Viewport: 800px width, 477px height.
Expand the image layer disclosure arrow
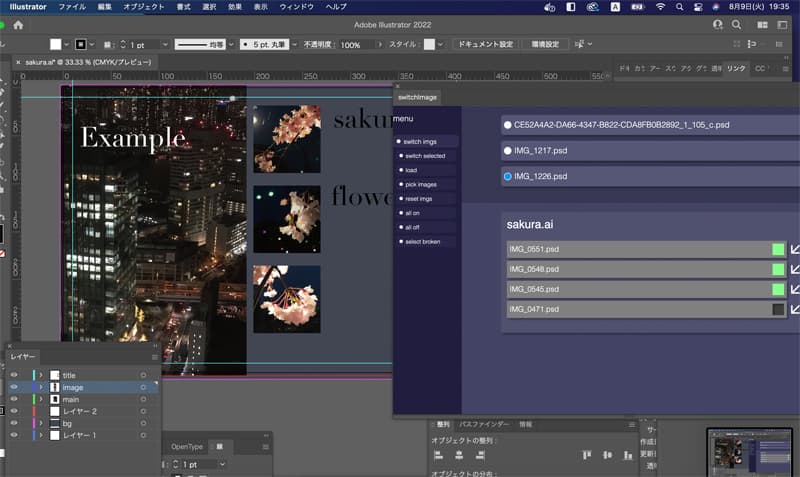click(41, 387)
